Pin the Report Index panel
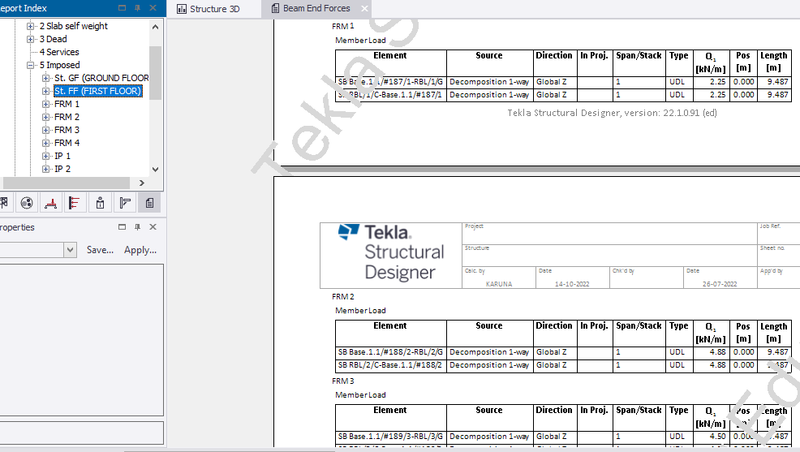The height and width of the screenshot is (452, 800). point(137,8)
